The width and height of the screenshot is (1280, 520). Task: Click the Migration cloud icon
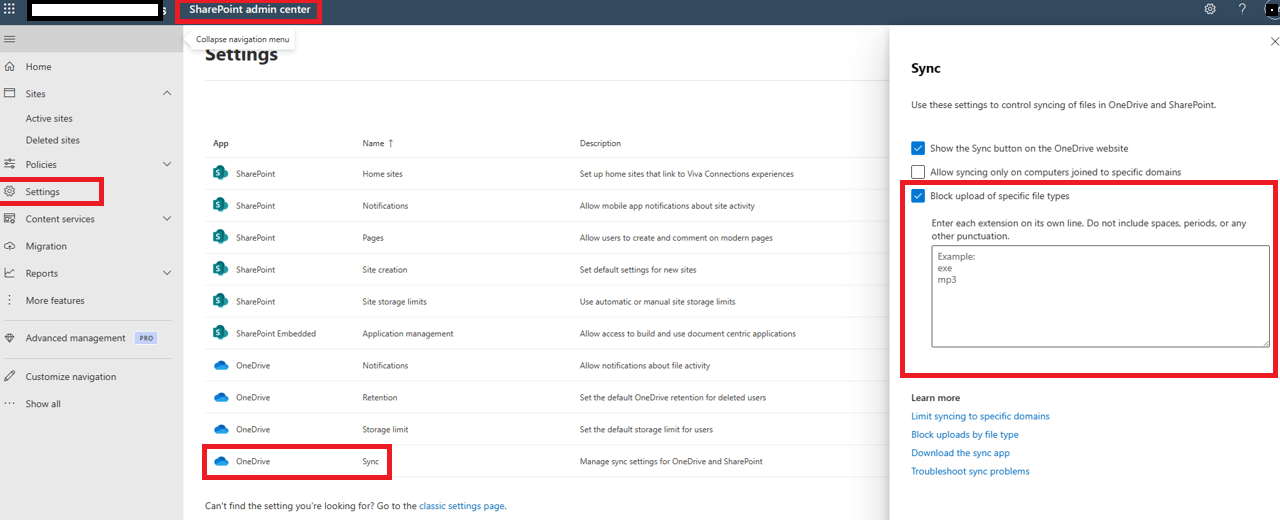10,246
